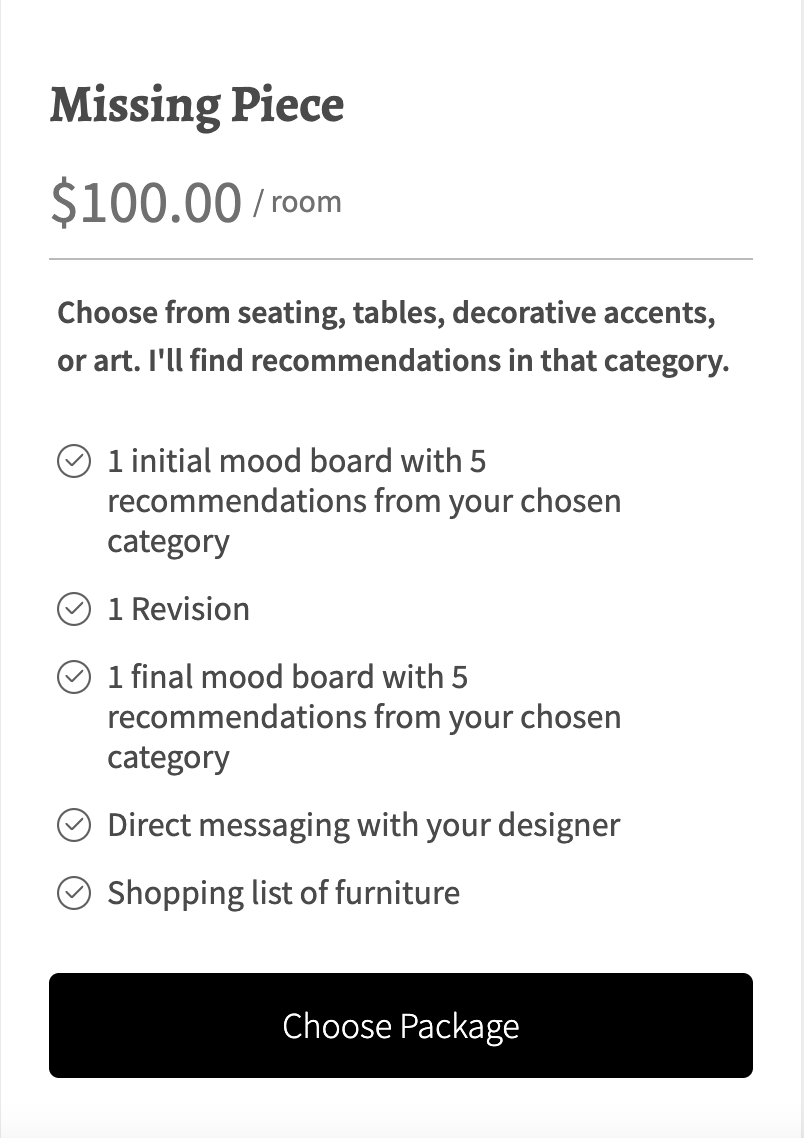Click the checkmark icon beside final mood board
Viewport: 804px width, 1138px height.
pyautogui.click(x=74, y=678)
